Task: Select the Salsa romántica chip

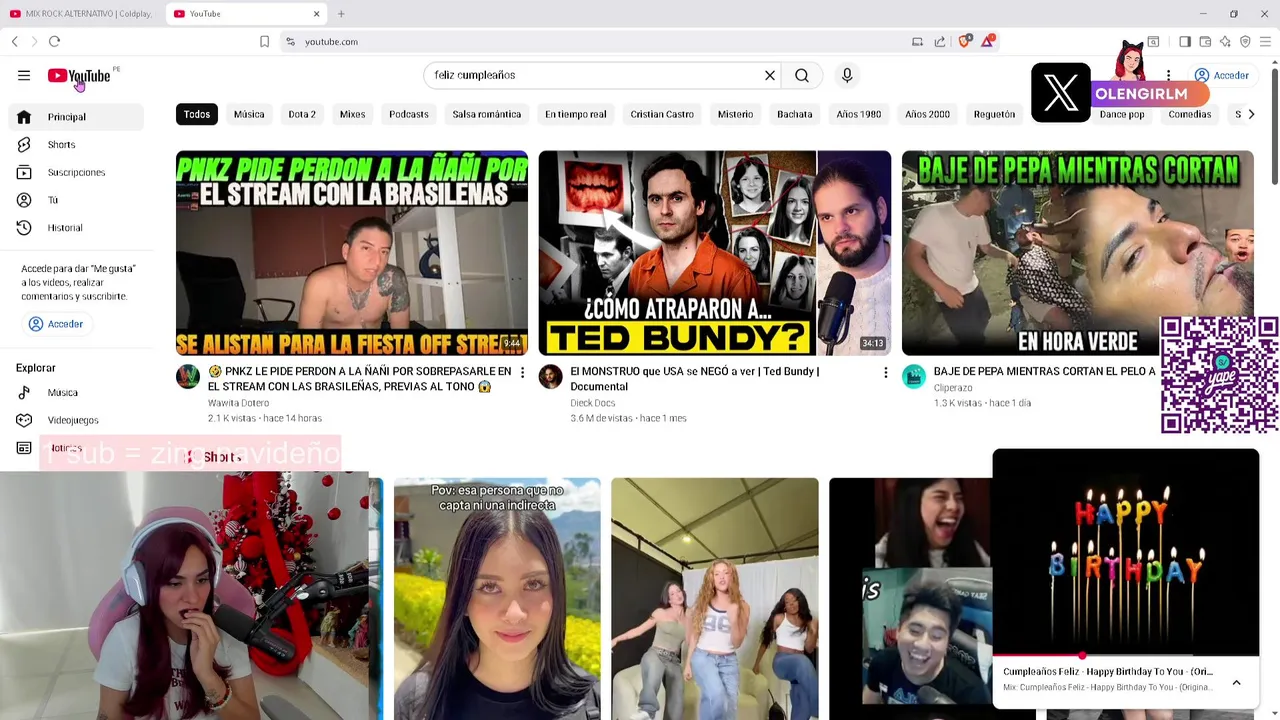Action: (487, 114)
